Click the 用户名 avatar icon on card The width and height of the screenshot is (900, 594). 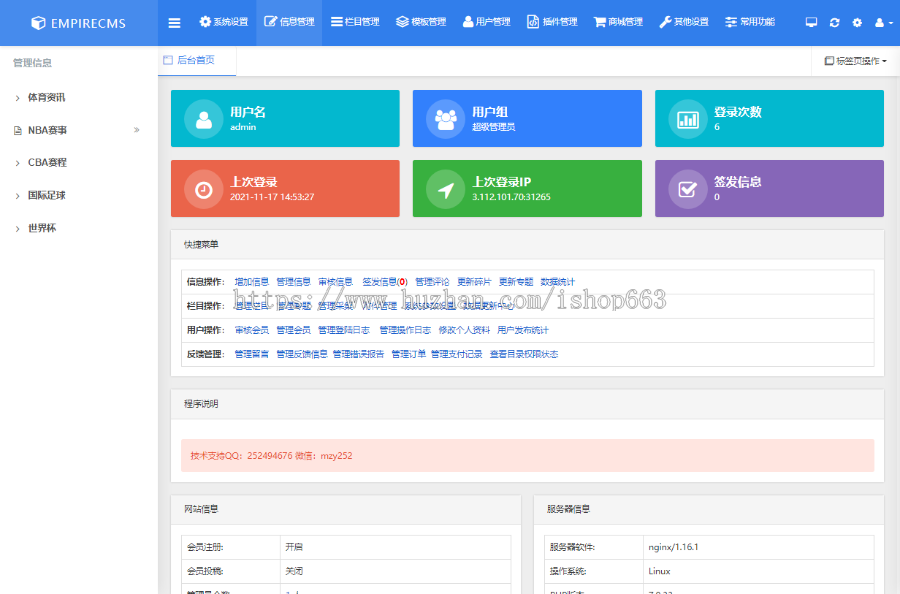[x=204, y=119]
